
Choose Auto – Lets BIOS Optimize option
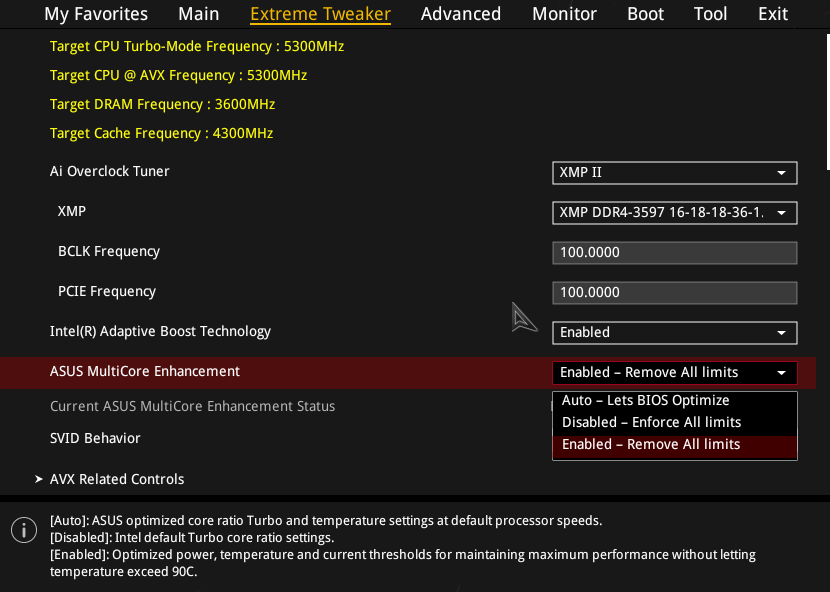674,400
